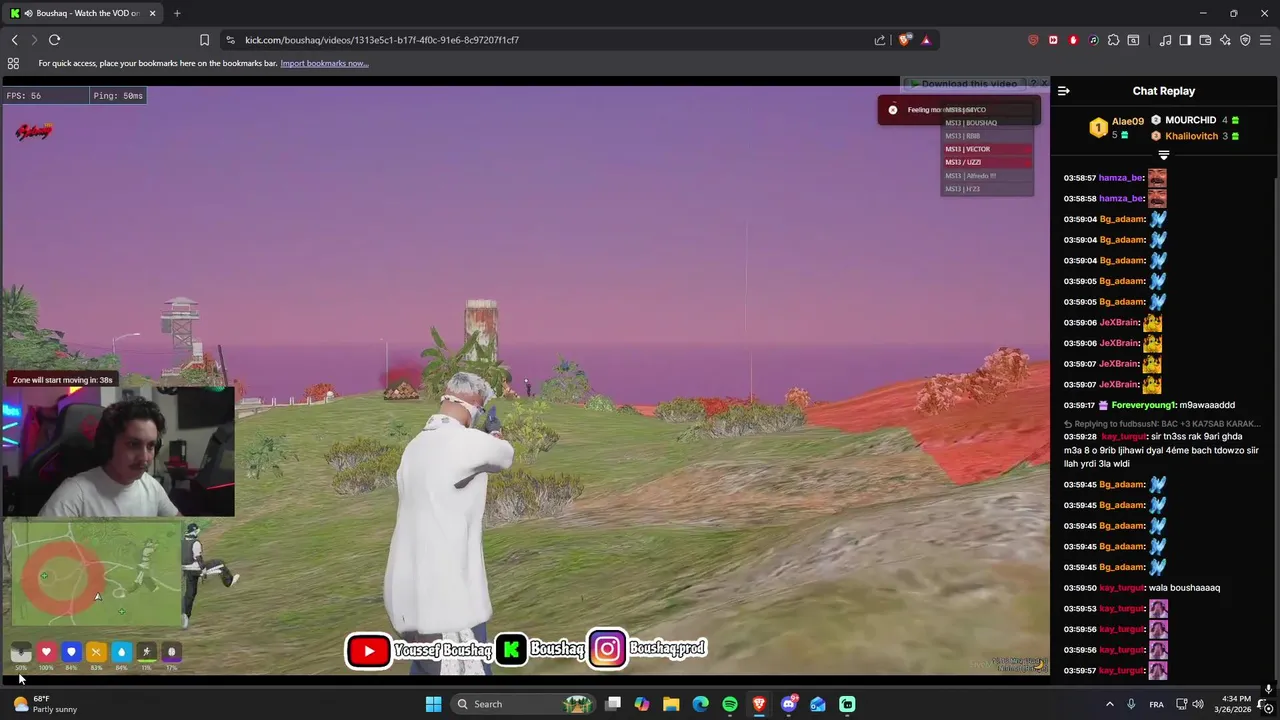This screenshot has height=720, width=1280.
Task: Open File Explorer from the taskbar
Action: [671, 704]
